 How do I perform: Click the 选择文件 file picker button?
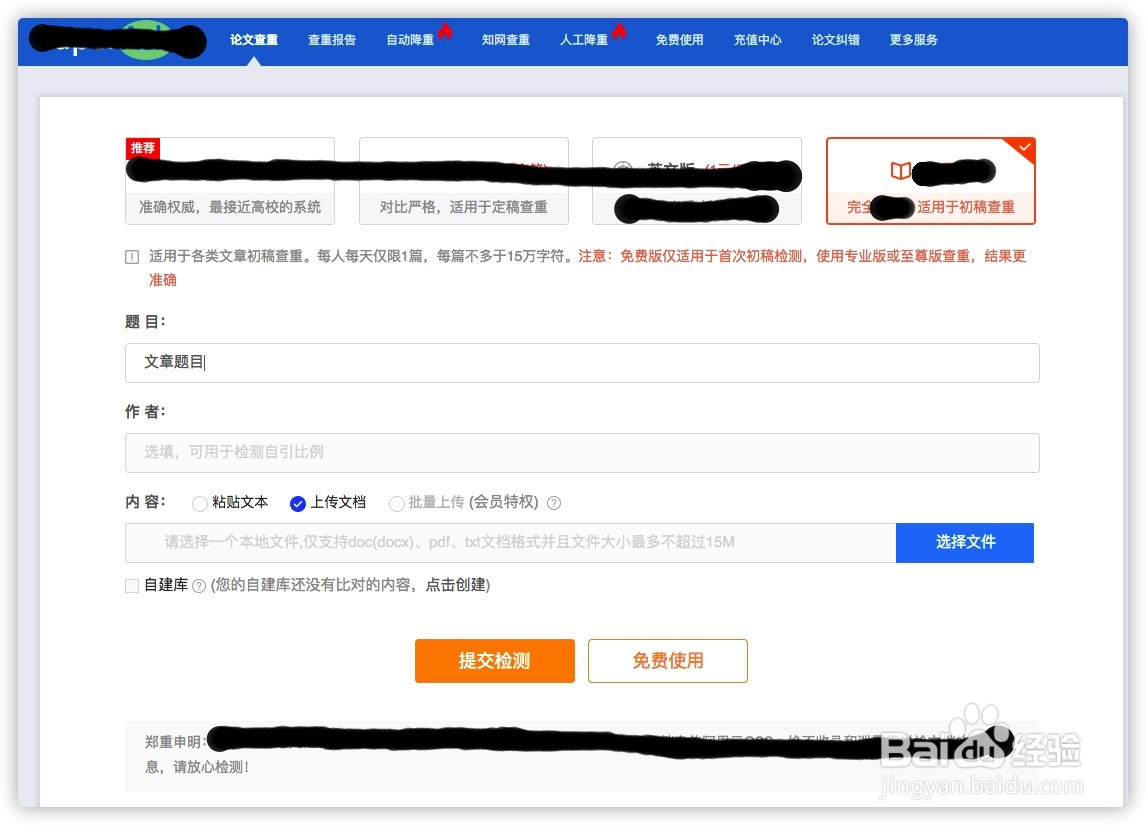tap(964, 542)
